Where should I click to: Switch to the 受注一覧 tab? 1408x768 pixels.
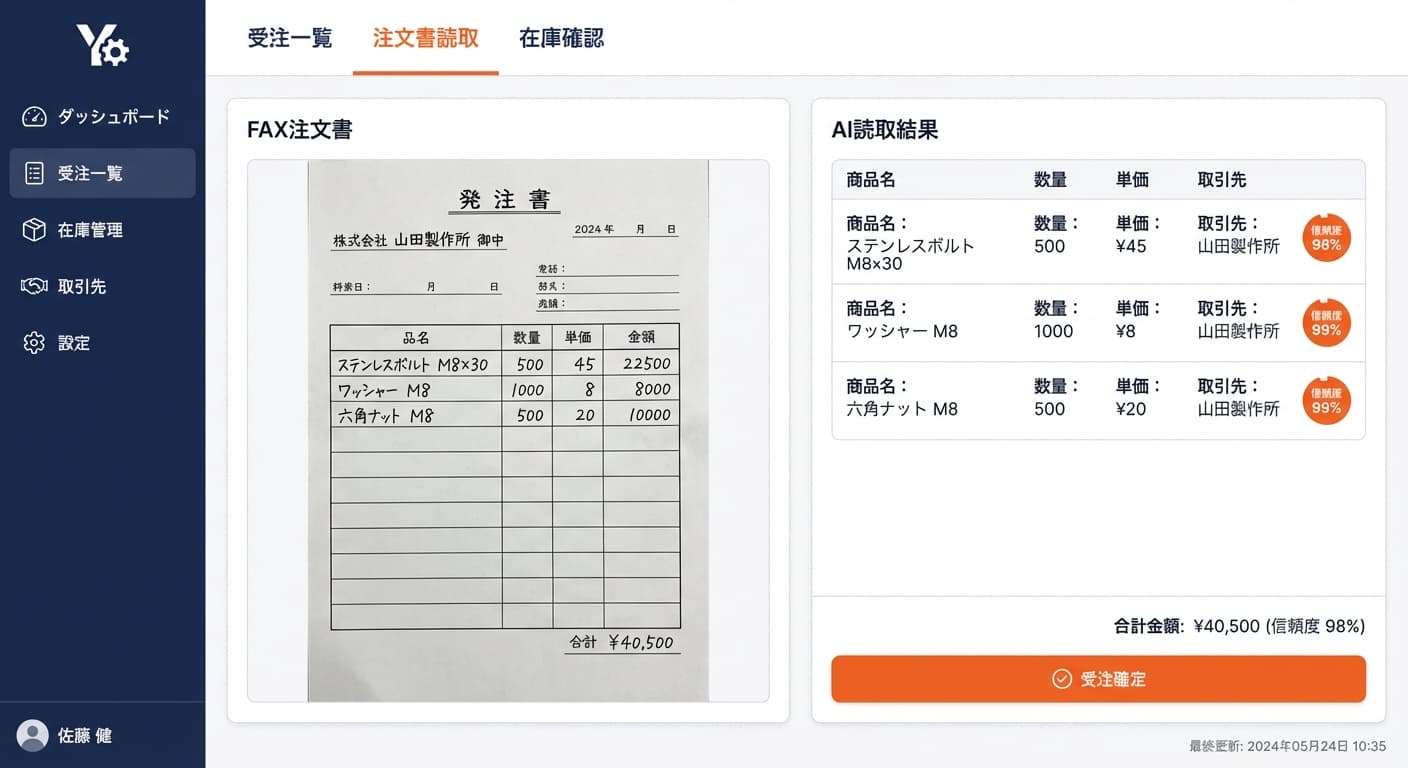click(289, 39)
